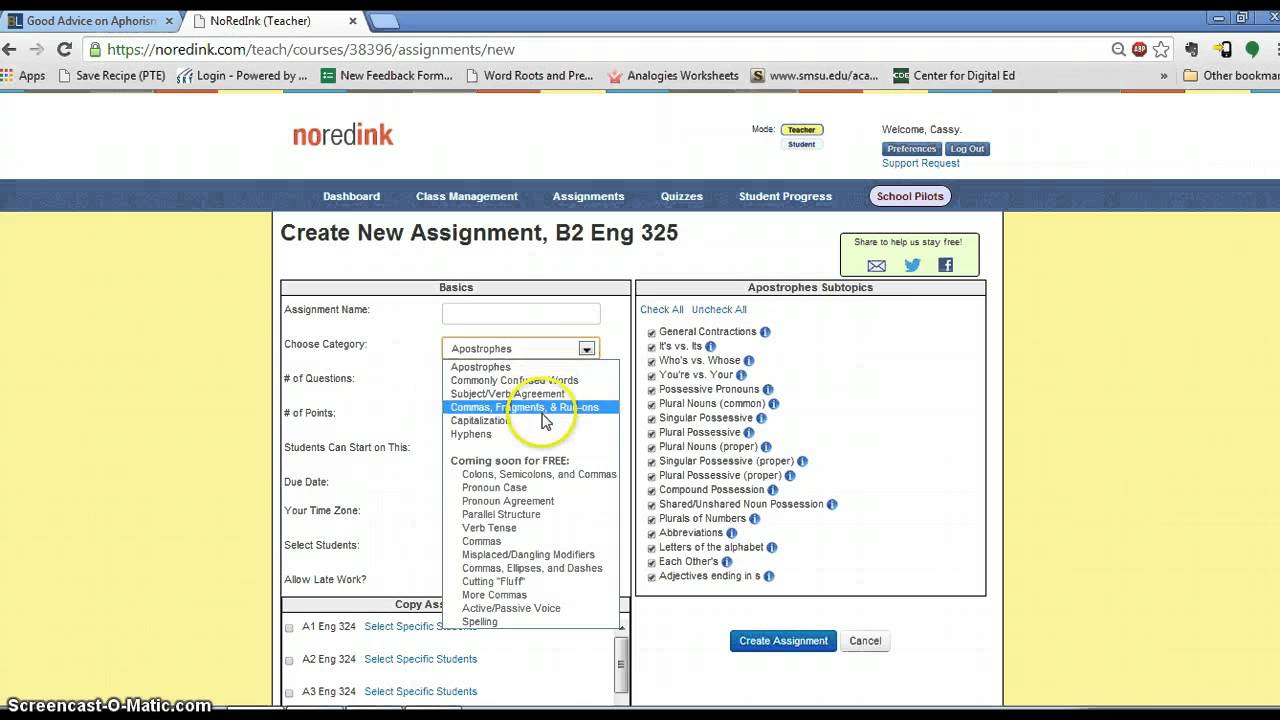Click the browser address bar URL

310,49
